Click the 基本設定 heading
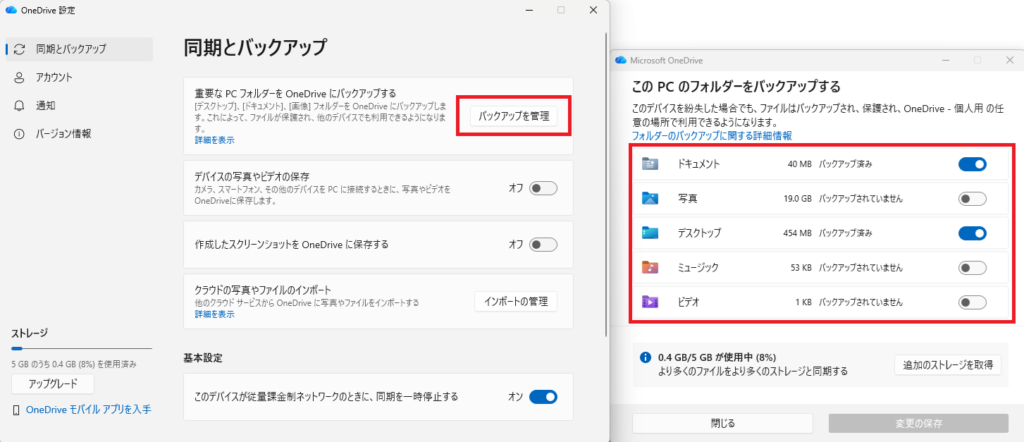This screenshot has height=442, width=1024. [x=202, y=358]
